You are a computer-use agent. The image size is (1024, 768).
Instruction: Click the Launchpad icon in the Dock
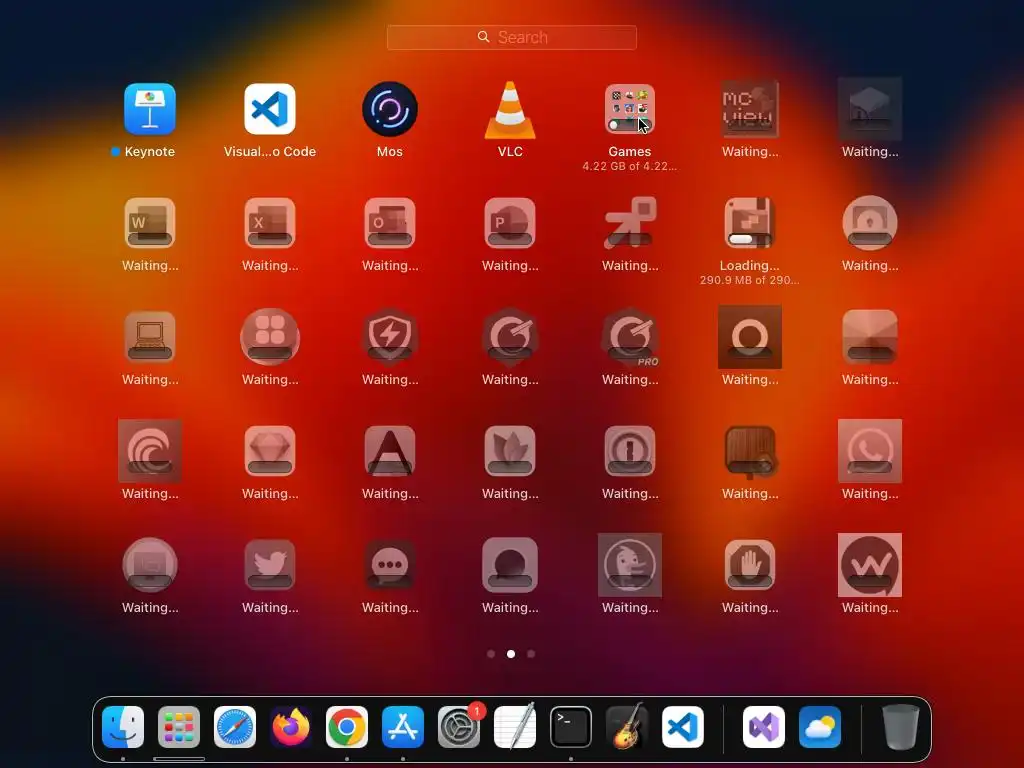coord(179,727)
